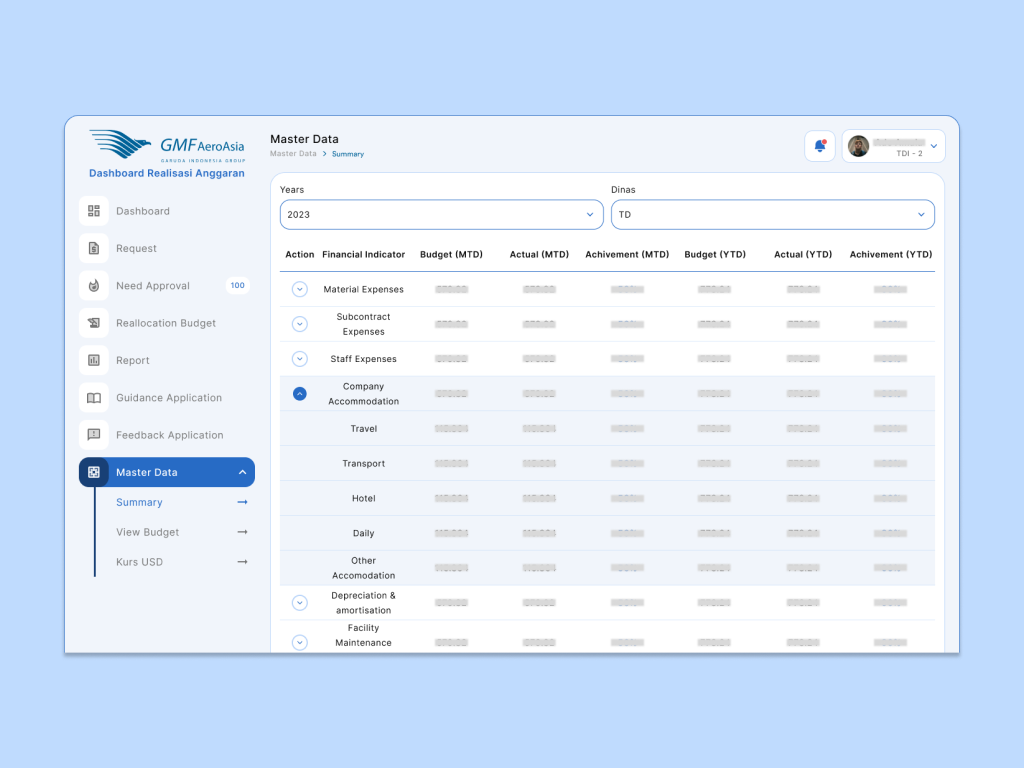Open the Kurs USD submenu item

(x=140, y=562)
